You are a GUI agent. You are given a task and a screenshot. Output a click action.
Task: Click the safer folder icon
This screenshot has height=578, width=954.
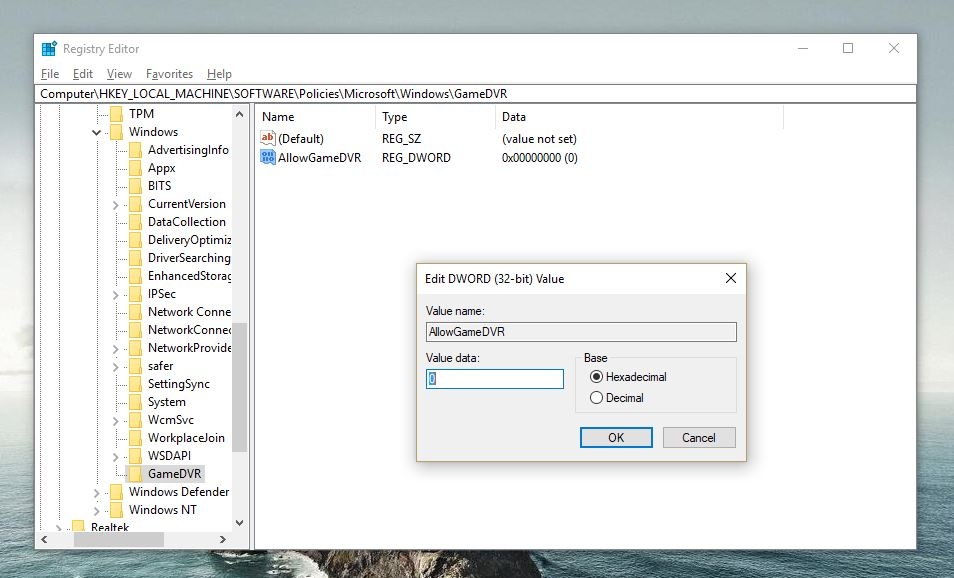click(x=136, y=366)
